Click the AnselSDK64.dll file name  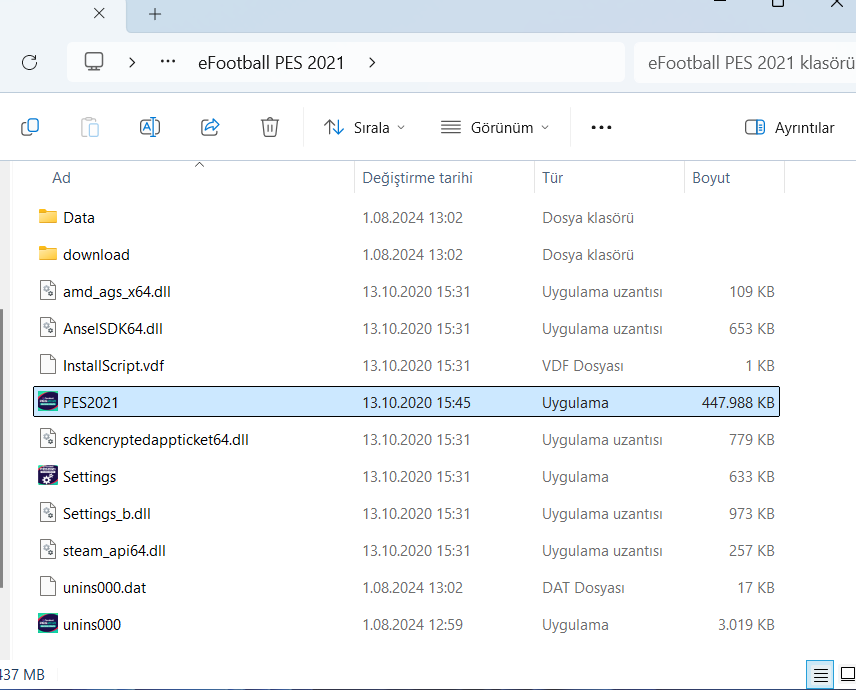112,329
